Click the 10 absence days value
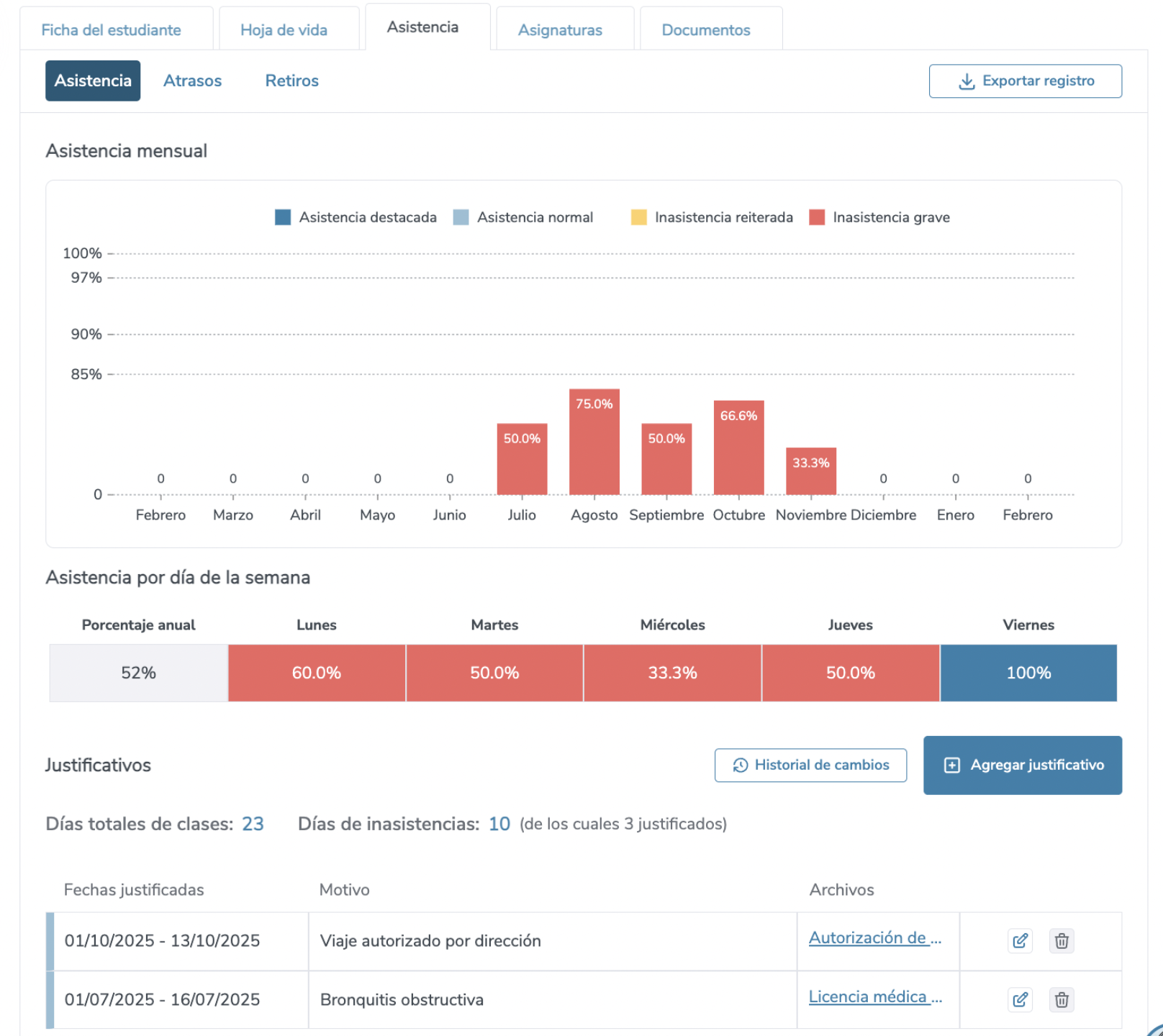 [x=499, y=824]
